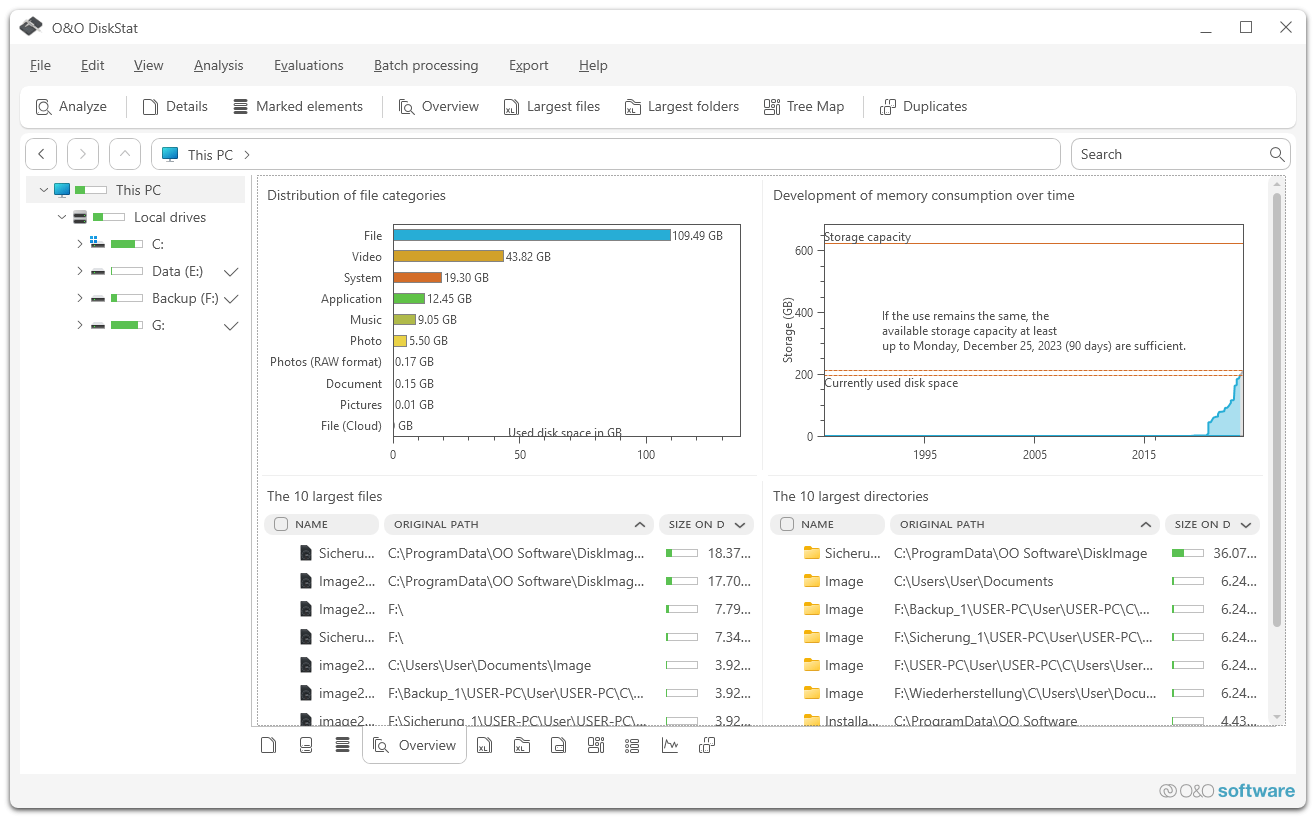Image resolution: width=1316 pixels, height=818 pixels.
Task: Select the Image directory under F:\Wiederherstellung
Action: click(x=1016, y=693)
